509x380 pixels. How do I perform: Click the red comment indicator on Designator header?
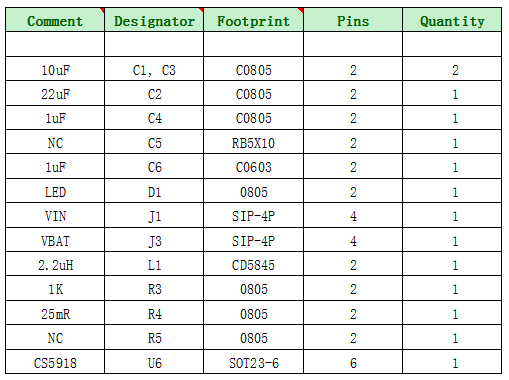201,10
